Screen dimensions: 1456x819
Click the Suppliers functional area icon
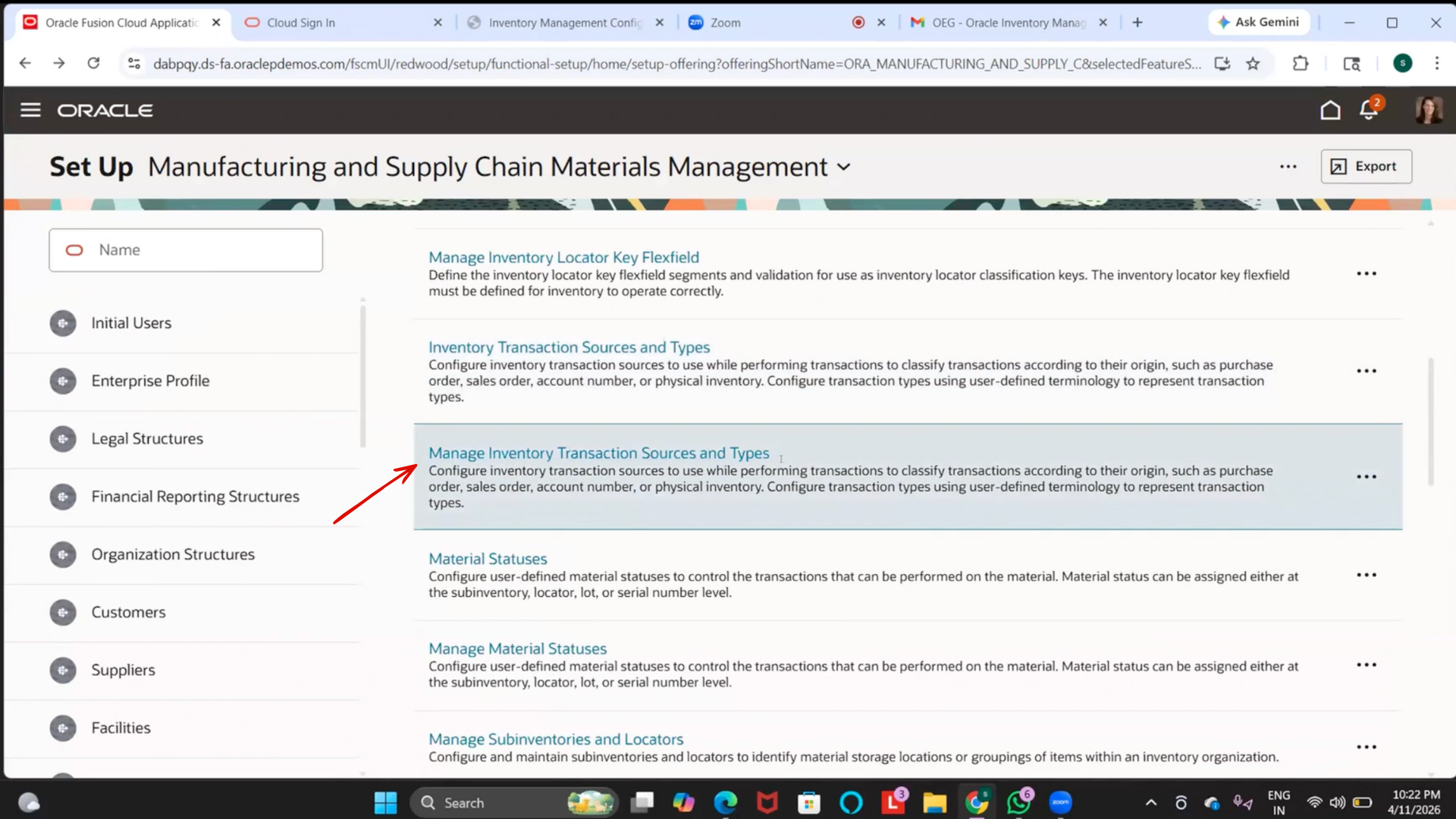tap(63, 670)
